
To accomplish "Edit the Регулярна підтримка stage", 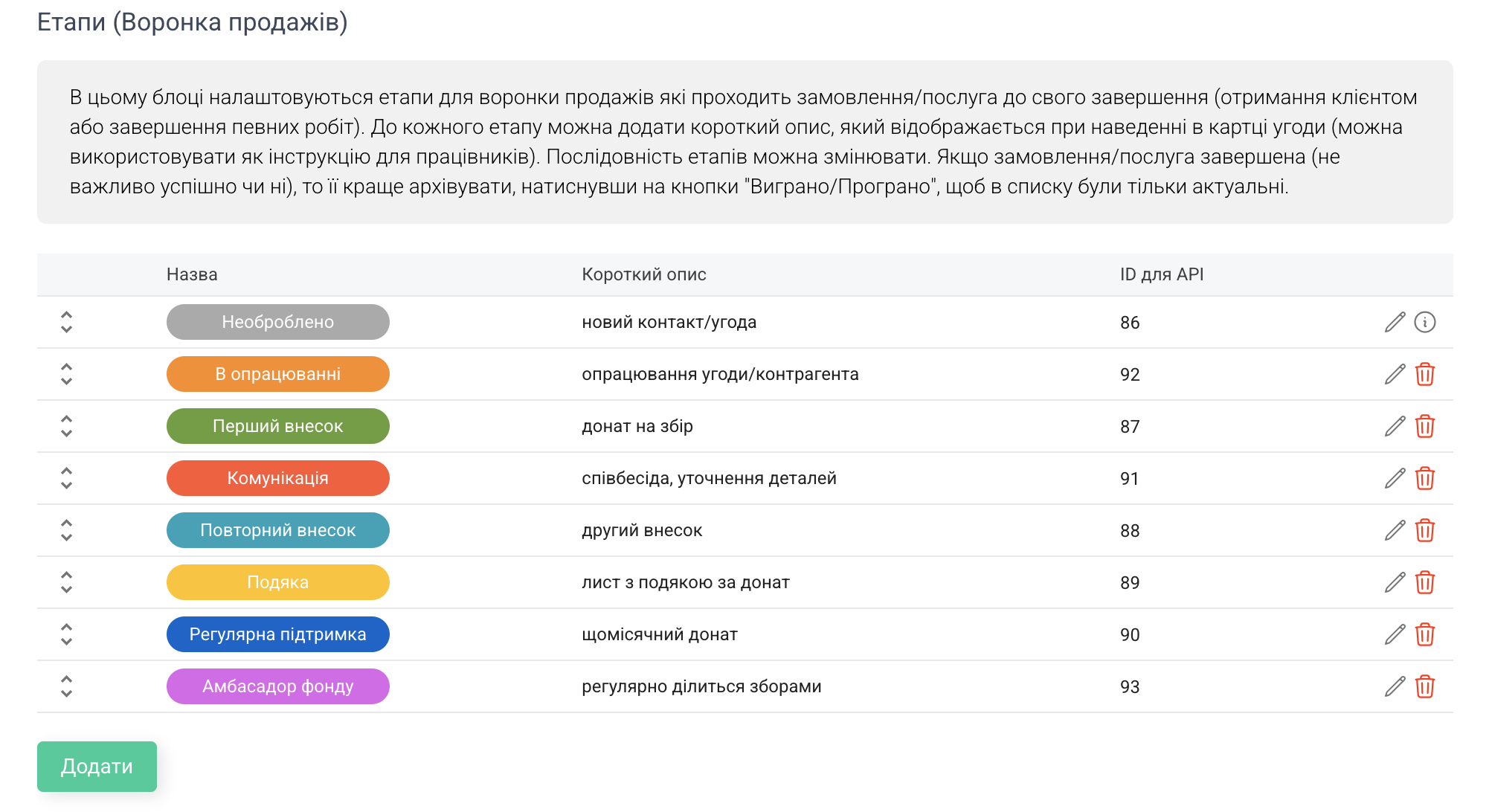I will (1395, 634).
